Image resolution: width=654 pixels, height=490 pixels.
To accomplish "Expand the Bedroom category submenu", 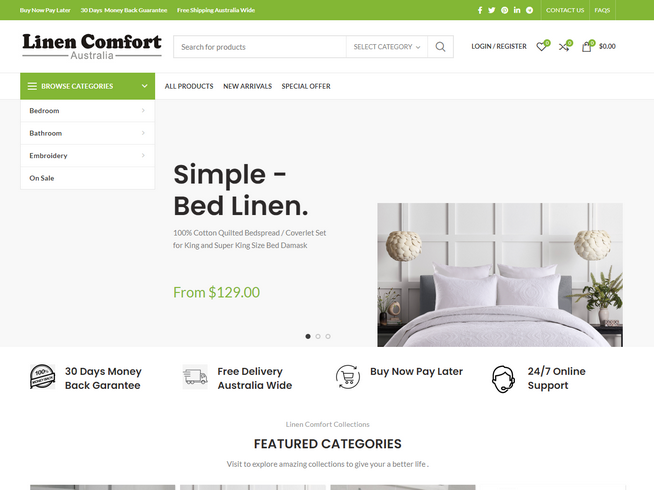I will [x=143, y=111].
